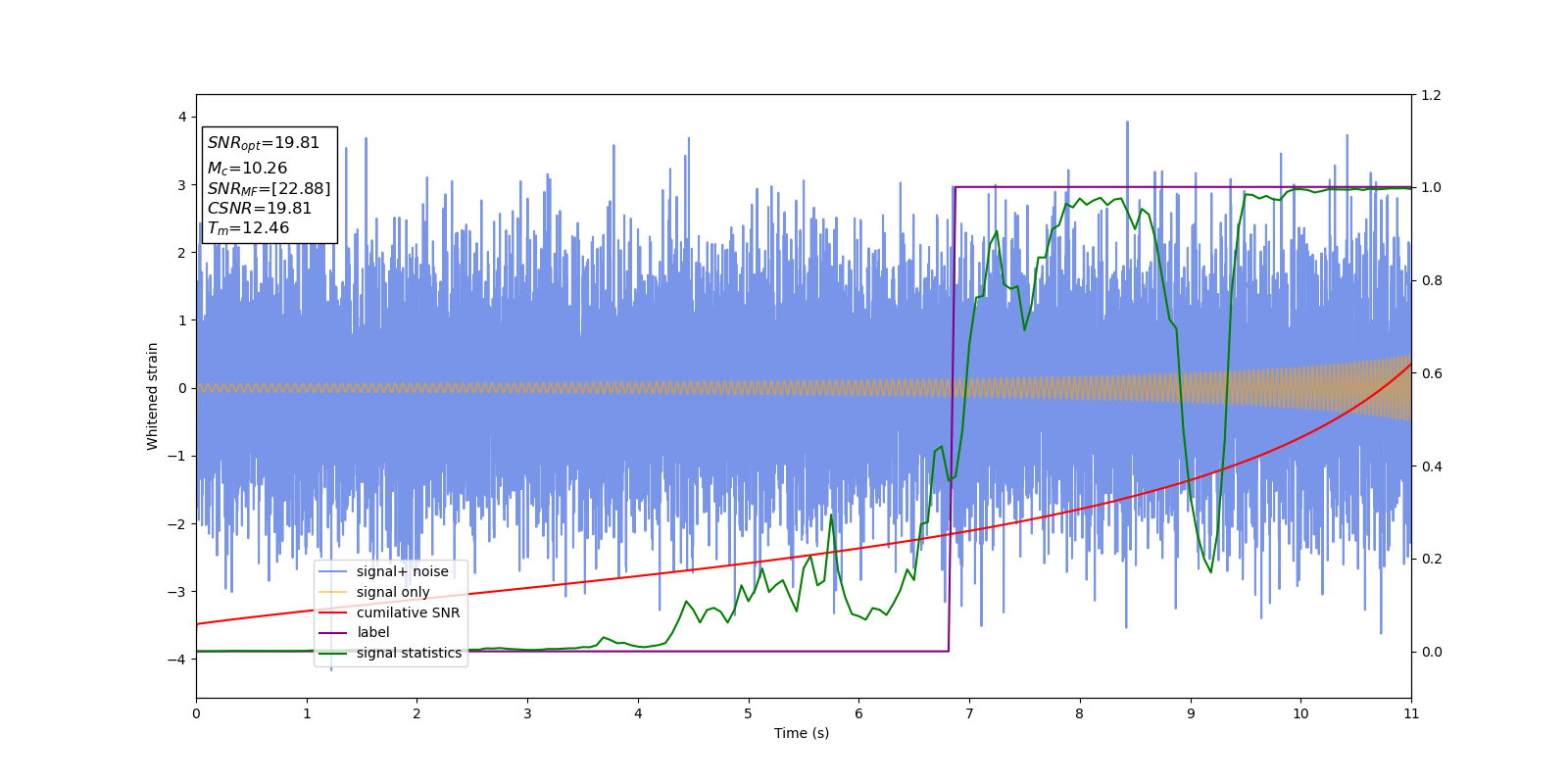The width and height of the screenshot is (1568, 784).
Task: Click the left axis tick label 3
Action: [182, 185]
